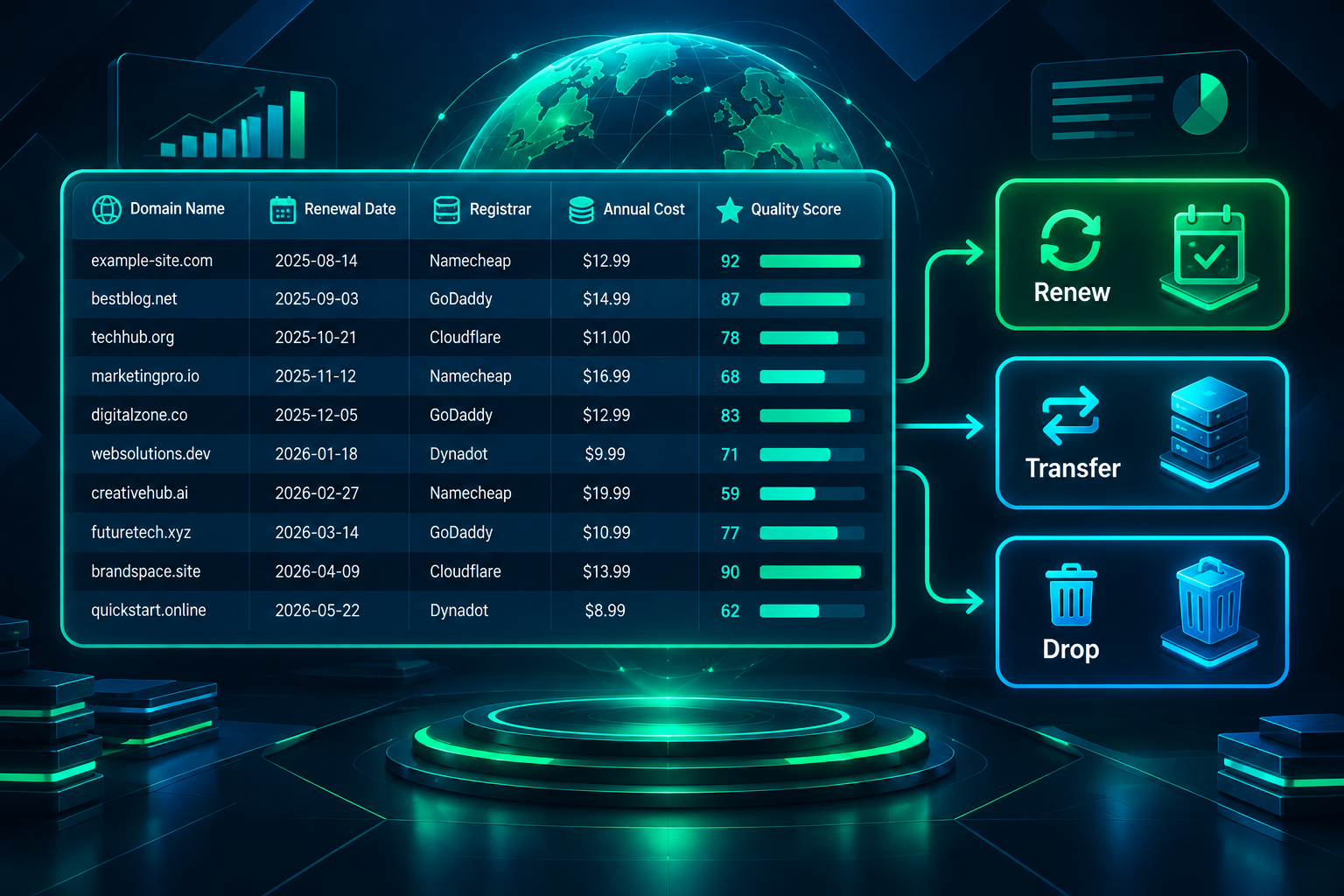Image resolution: width=1344 pixels, height=896 pixels.
Task: Click the swap arrows Transfer icon
Action: coord(1070,416)
